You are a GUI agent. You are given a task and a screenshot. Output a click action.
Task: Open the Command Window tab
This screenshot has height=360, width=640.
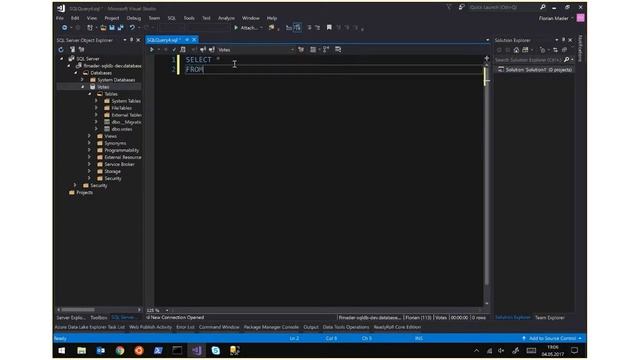(x=219, y=327)
